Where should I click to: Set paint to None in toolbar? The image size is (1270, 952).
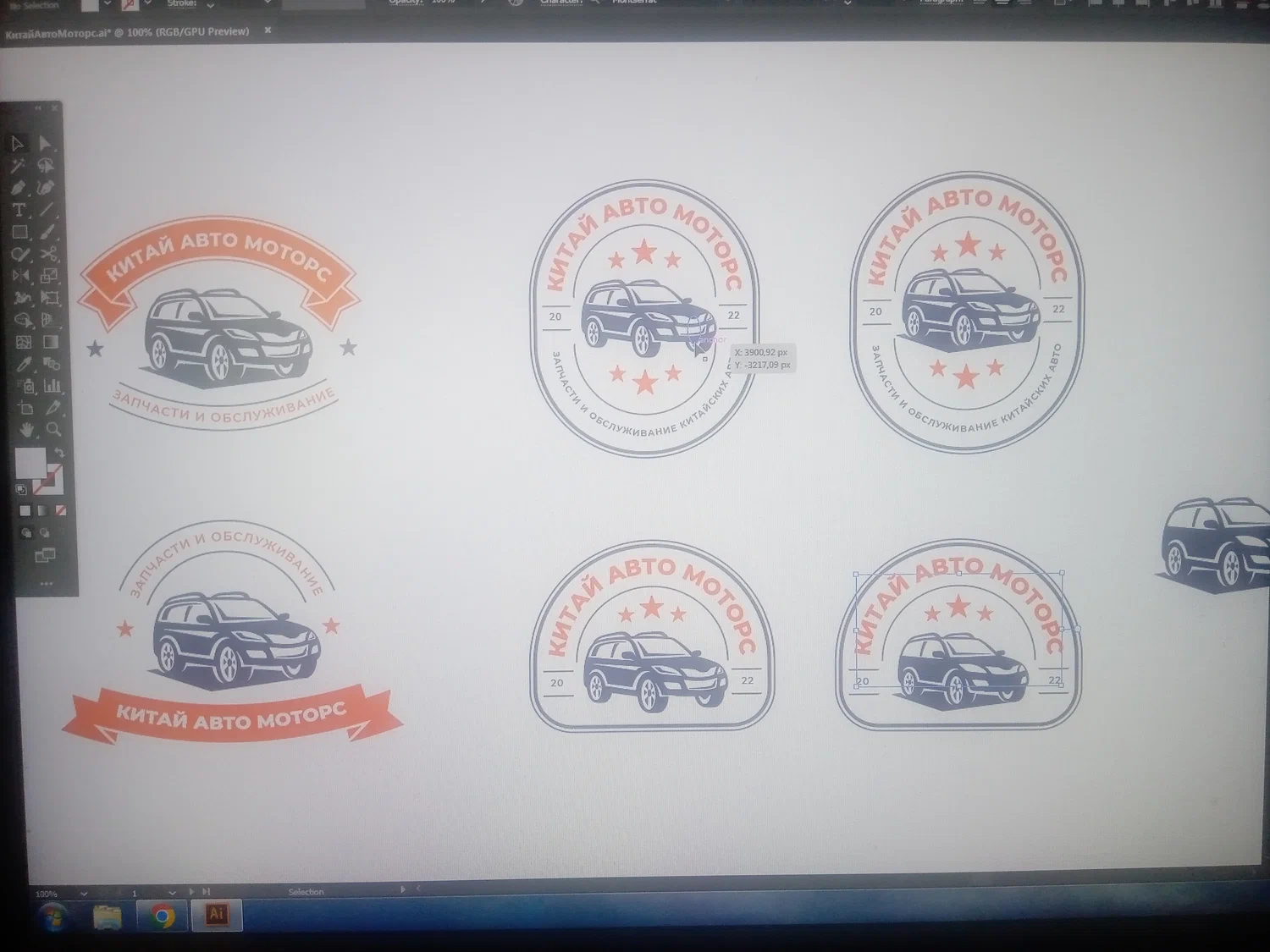coord(61,510)
